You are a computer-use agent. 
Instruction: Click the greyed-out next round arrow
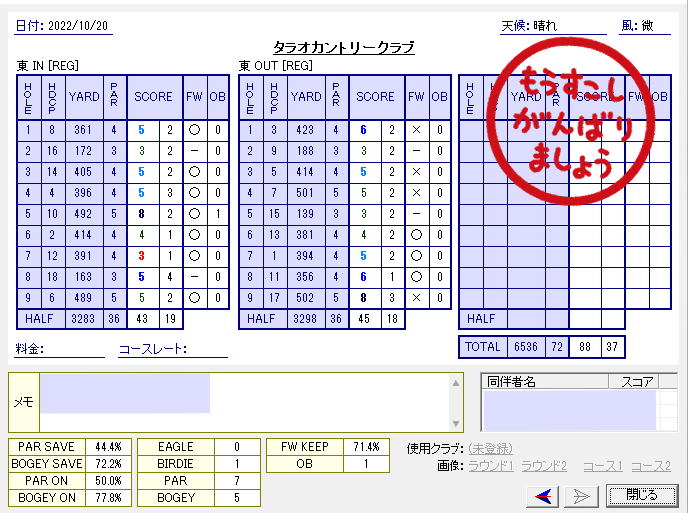point(581,496)
